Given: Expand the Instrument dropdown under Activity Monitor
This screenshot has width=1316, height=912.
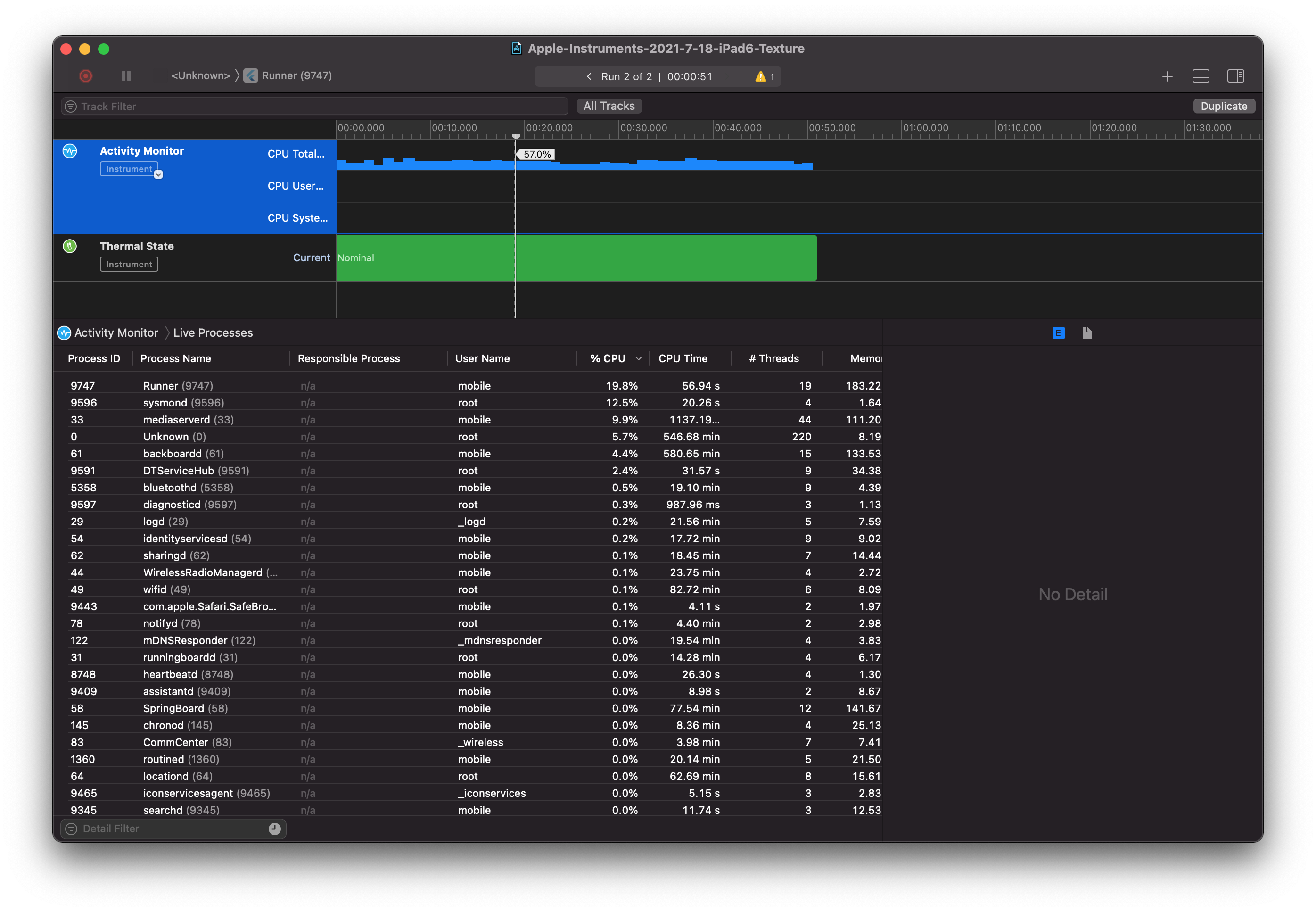Looking at the screenshot, I should coord(159,175).
